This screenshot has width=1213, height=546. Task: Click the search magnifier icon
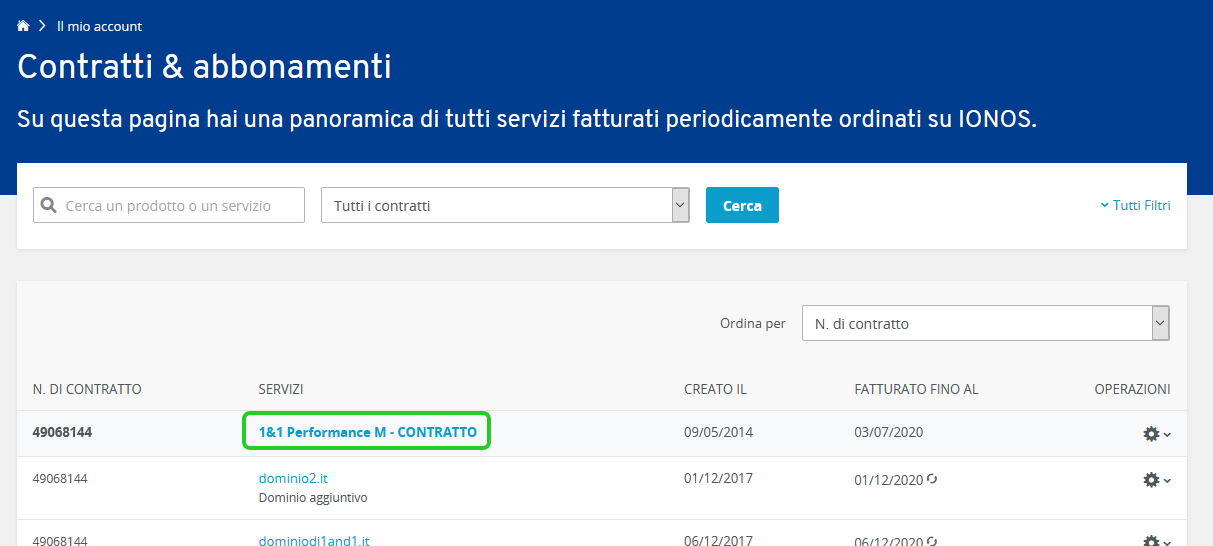48,205
